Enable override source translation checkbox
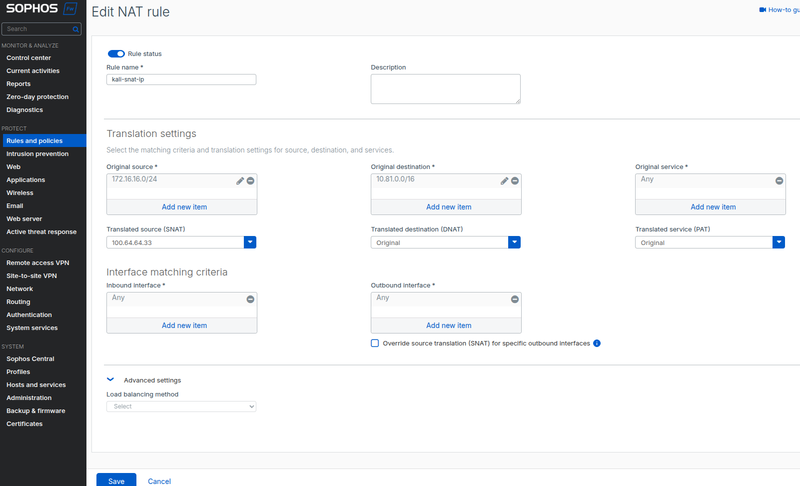The height and width of the screenshot is (486, 800). click(375, 343)
